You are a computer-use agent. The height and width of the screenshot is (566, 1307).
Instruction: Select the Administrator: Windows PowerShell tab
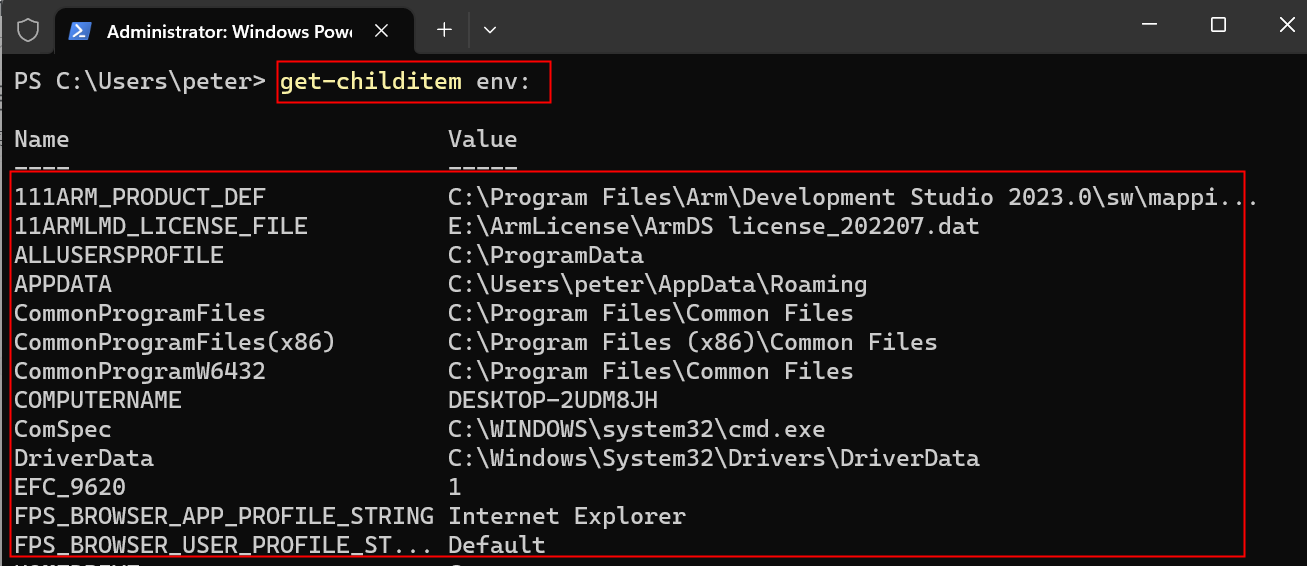pyautogui.click(x=228, y=31)
